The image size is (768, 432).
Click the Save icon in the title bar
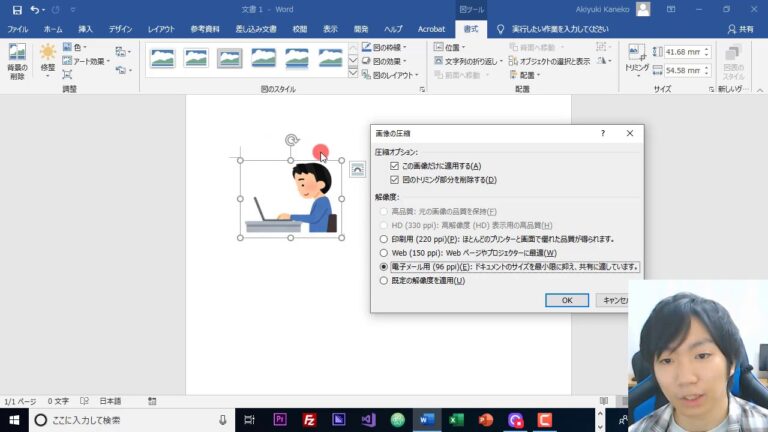(x=17, y=10)
